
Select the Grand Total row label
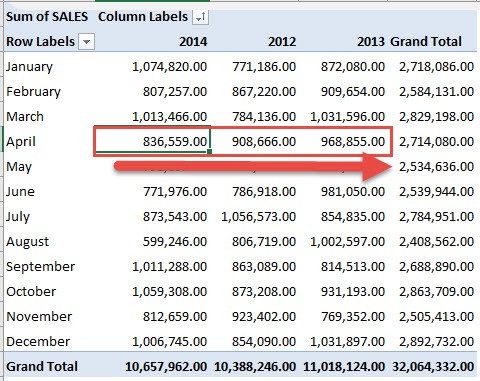click(x=42, y=367)
